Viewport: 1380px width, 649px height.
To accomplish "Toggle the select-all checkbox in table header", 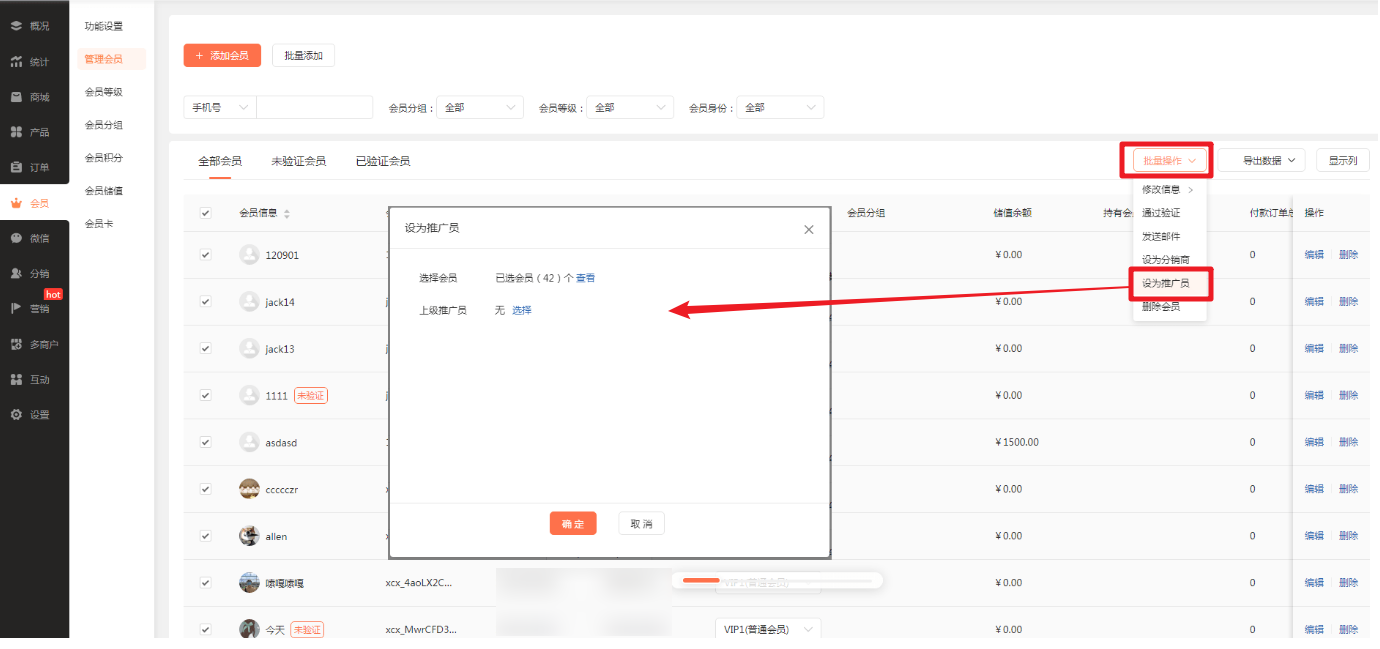I will pos(206,213).
